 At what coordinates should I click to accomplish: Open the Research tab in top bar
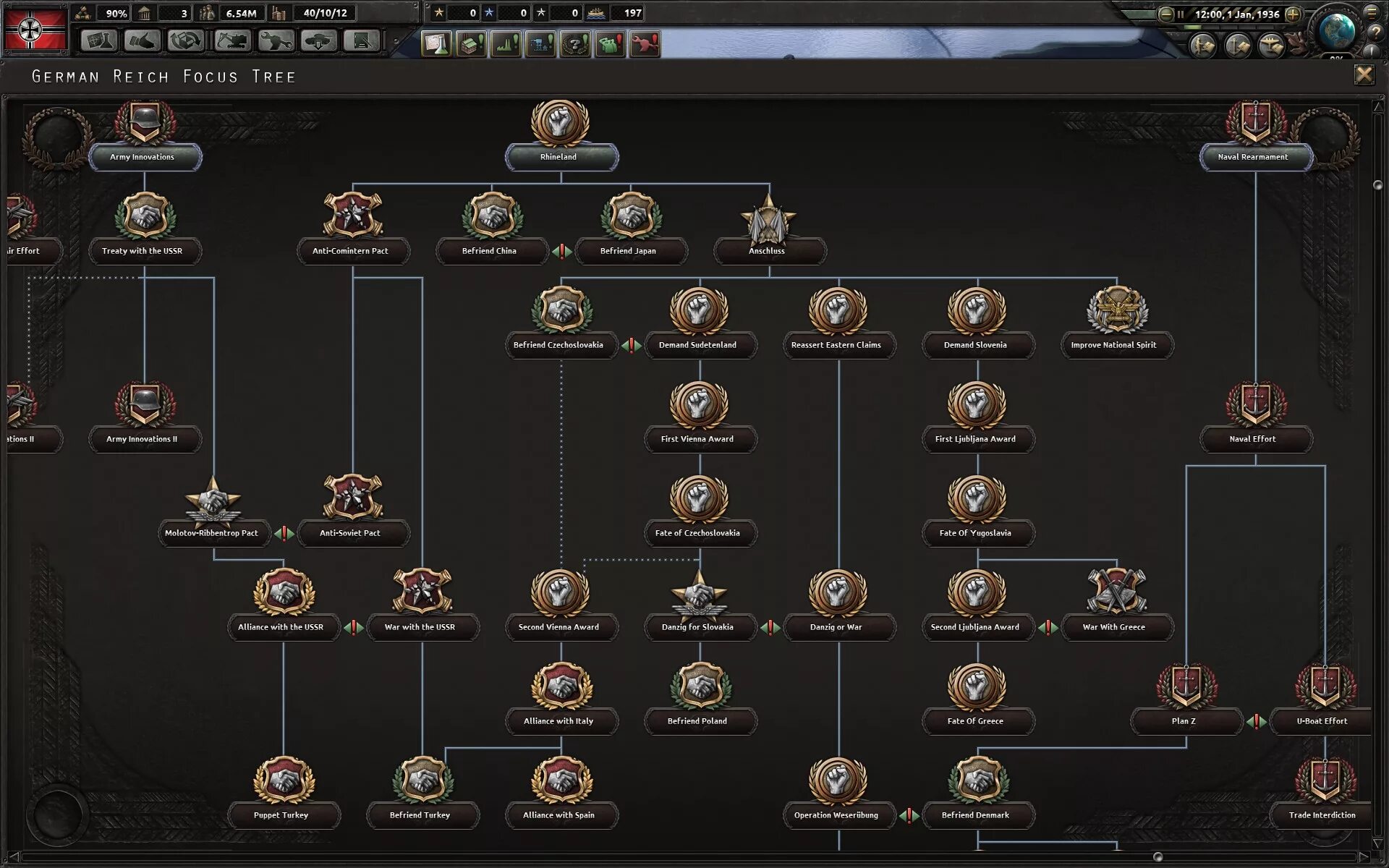click(99, 41)
